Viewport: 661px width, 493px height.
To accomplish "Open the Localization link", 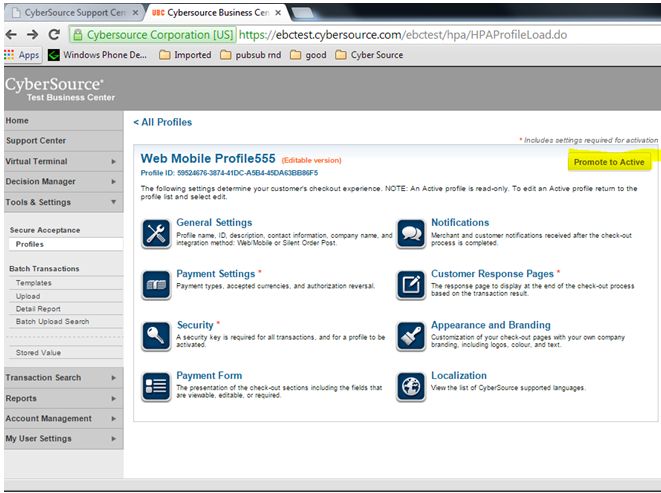I will pyautogui.click(x=459, y=376).
